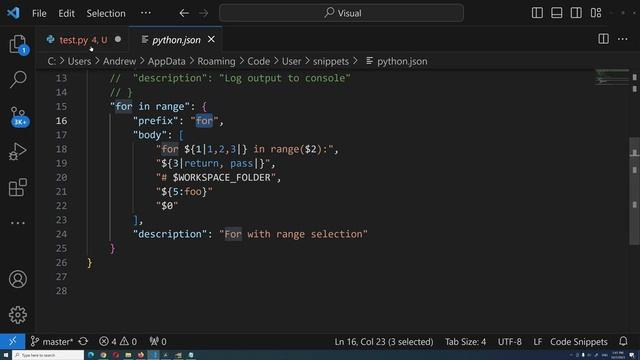The width and height of the screenshot is (640, 360).
Task: Open the Search view in activity bar
Action: (x=18, y=79)
